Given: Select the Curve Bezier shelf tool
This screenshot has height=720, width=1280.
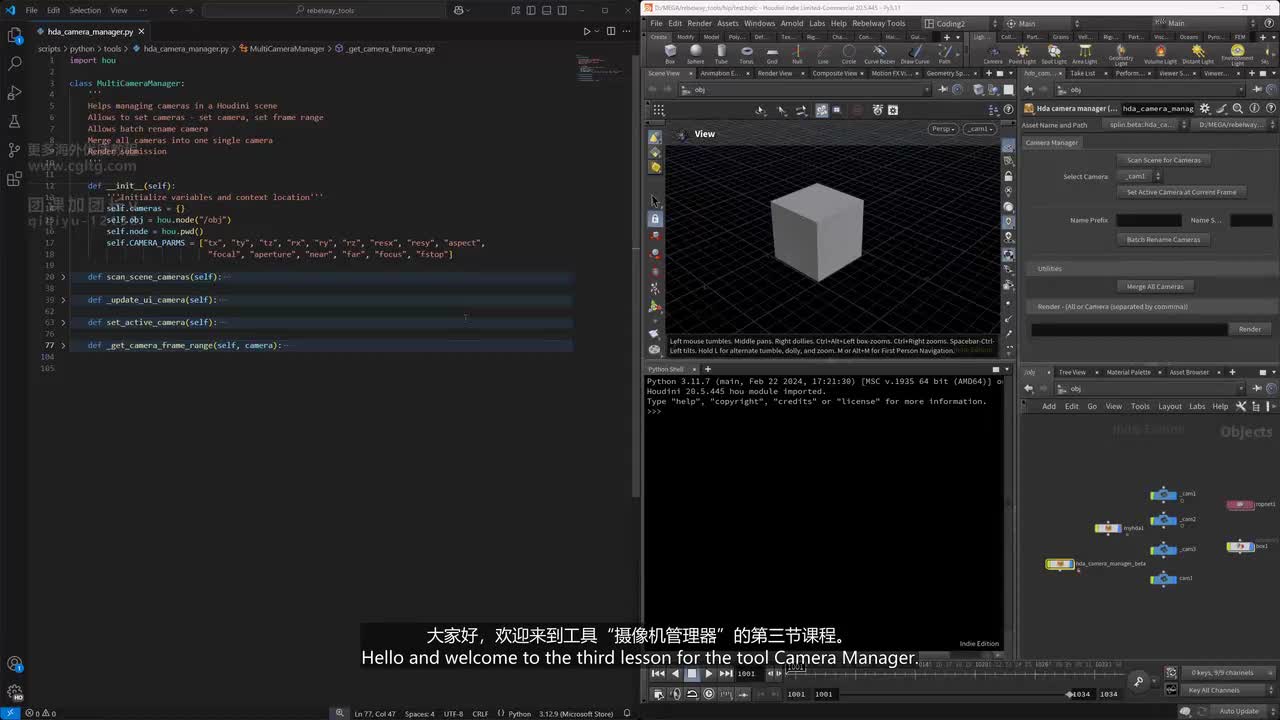Looking at the screenshot, I should 880,54.
